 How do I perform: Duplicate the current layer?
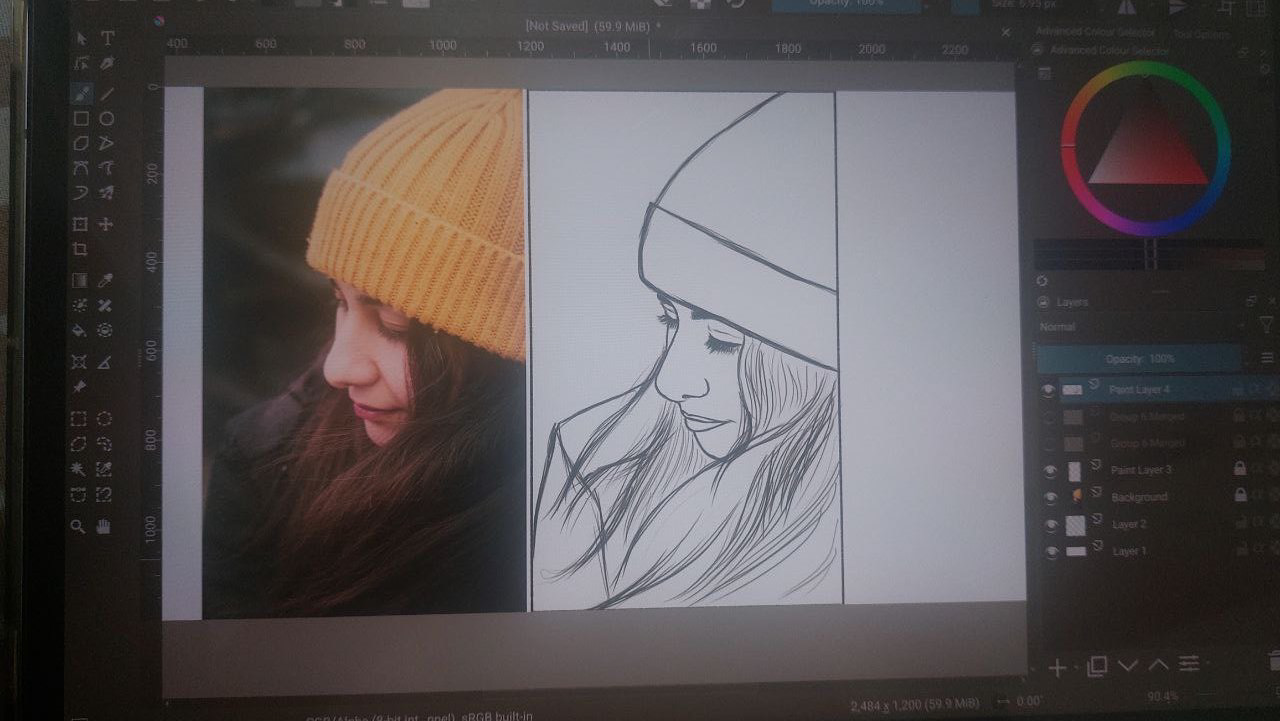point(1097,665)
